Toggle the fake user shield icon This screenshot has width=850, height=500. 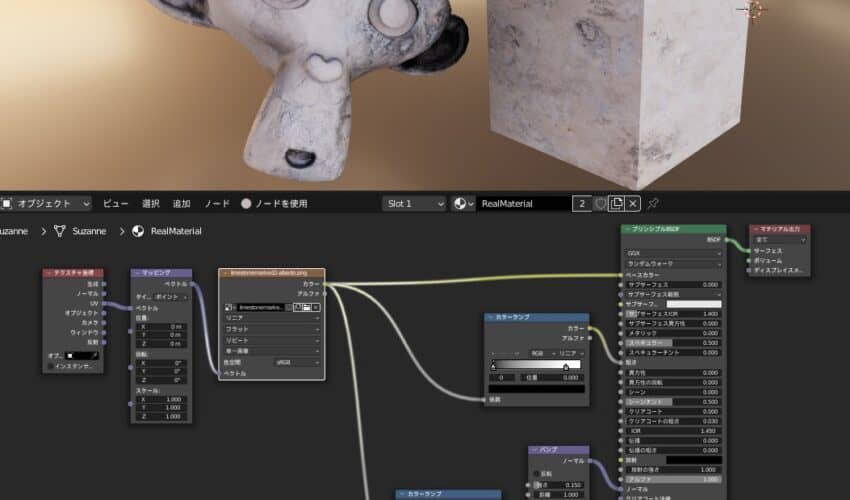(601, 204)
